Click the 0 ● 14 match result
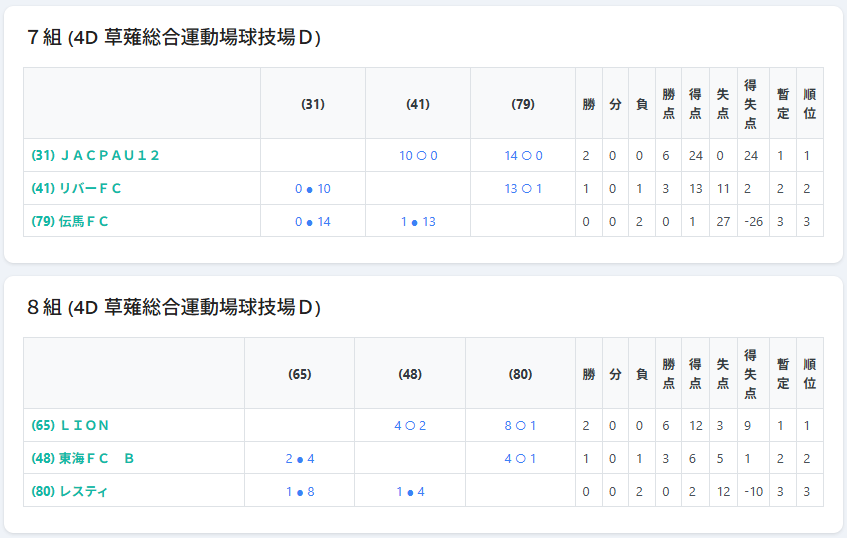Viewport: 847px width, 538px height. click(x=313, y=221)
